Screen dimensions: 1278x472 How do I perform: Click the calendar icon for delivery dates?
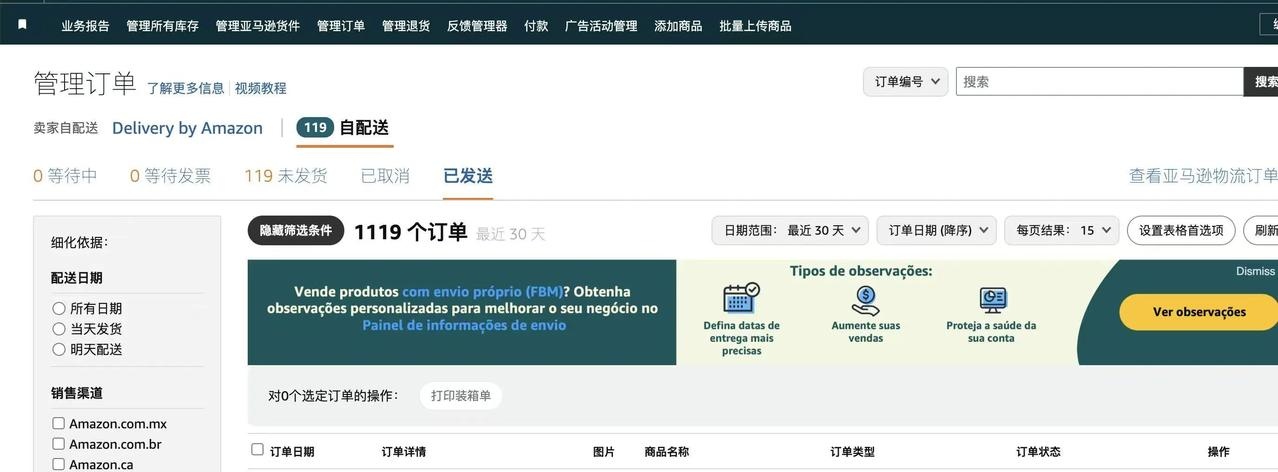(741, 298)
